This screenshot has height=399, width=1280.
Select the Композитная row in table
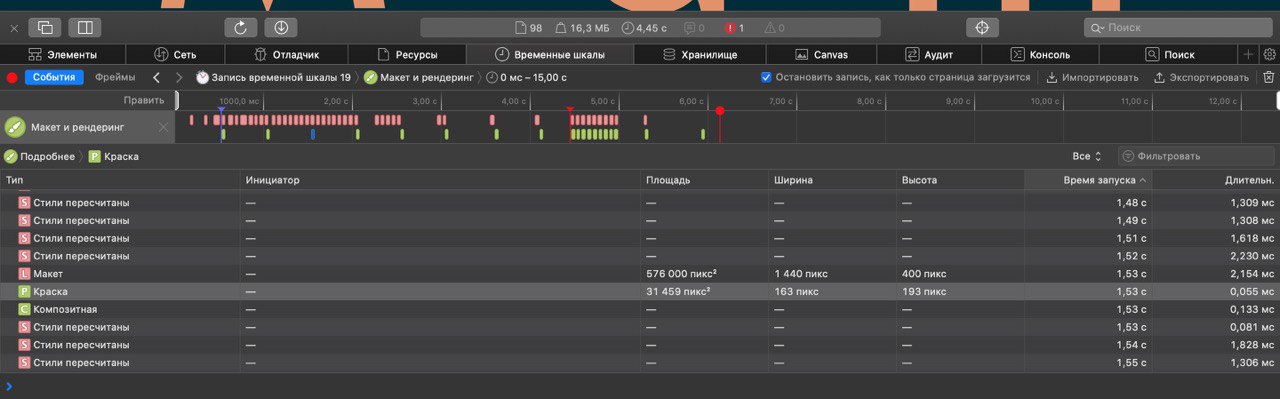pyautogui.click(x=640, y=309)
